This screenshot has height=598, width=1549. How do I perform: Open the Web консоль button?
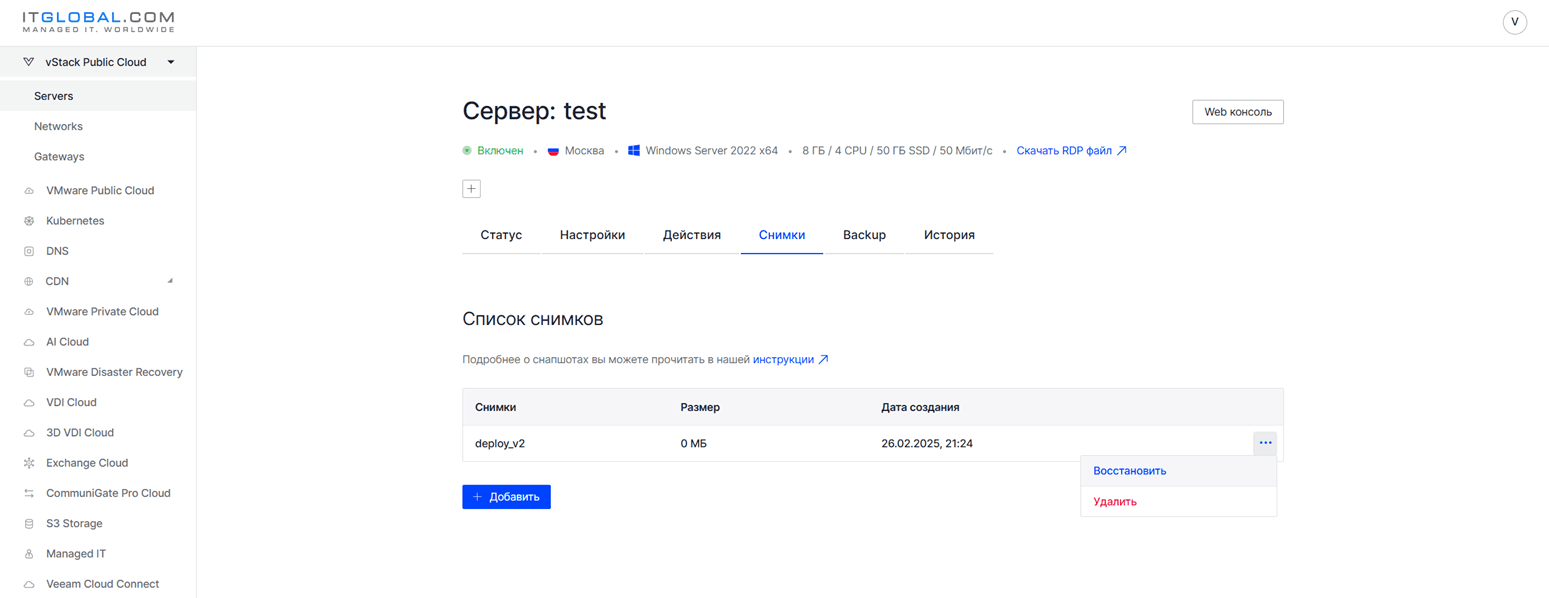coord(1237,112)
